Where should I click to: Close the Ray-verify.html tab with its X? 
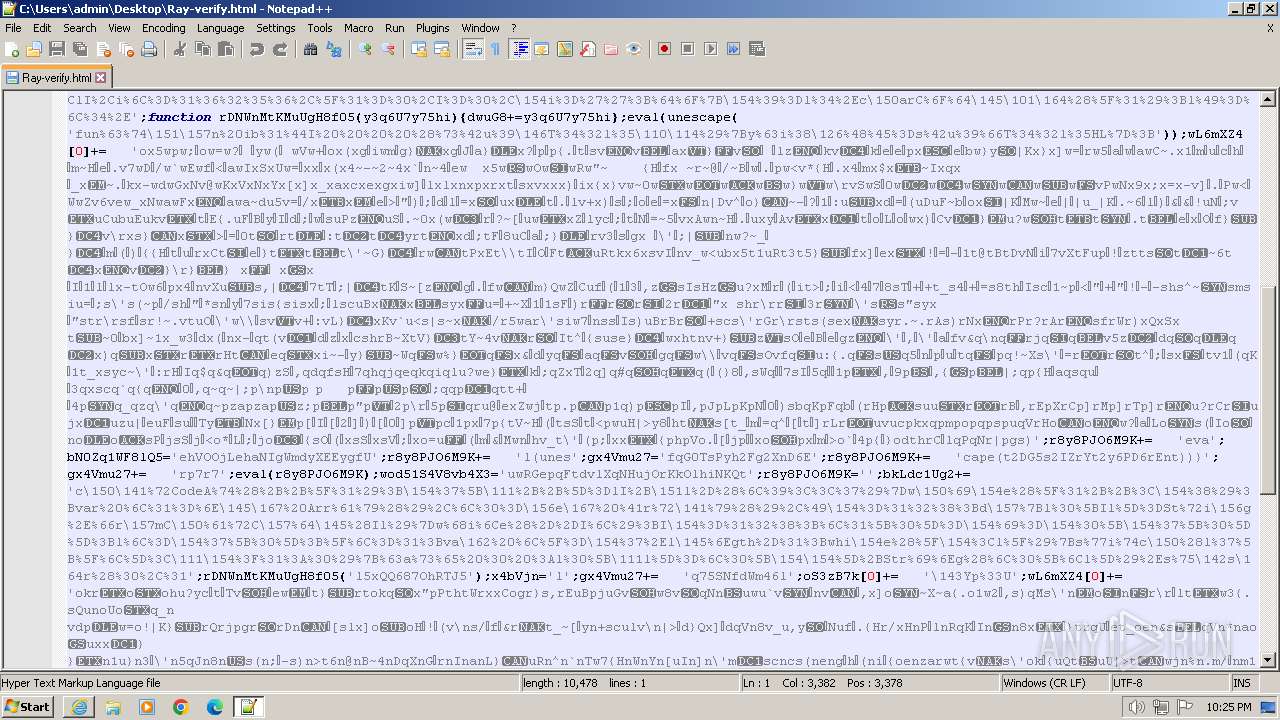(101, 77)
